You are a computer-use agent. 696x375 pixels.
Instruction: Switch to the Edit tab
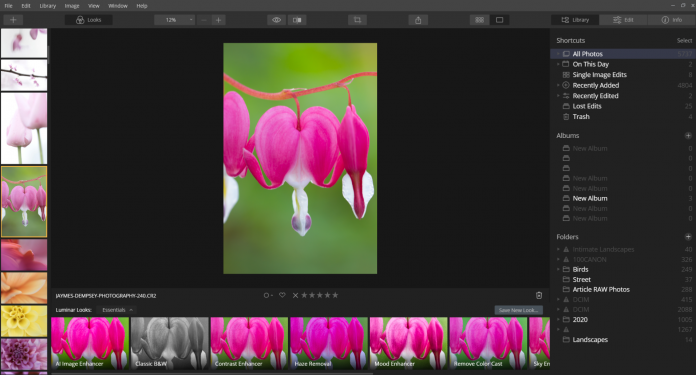[x=623, y=20]
